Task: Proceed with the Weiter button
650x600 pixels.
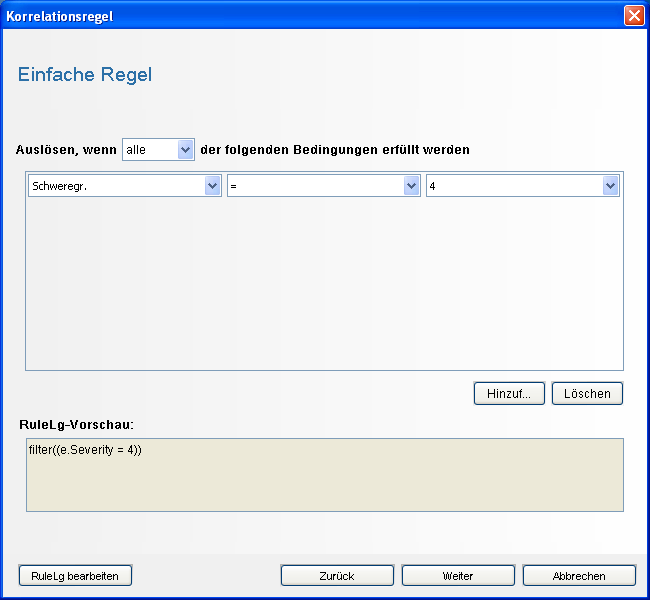Action: coord(458,576)
